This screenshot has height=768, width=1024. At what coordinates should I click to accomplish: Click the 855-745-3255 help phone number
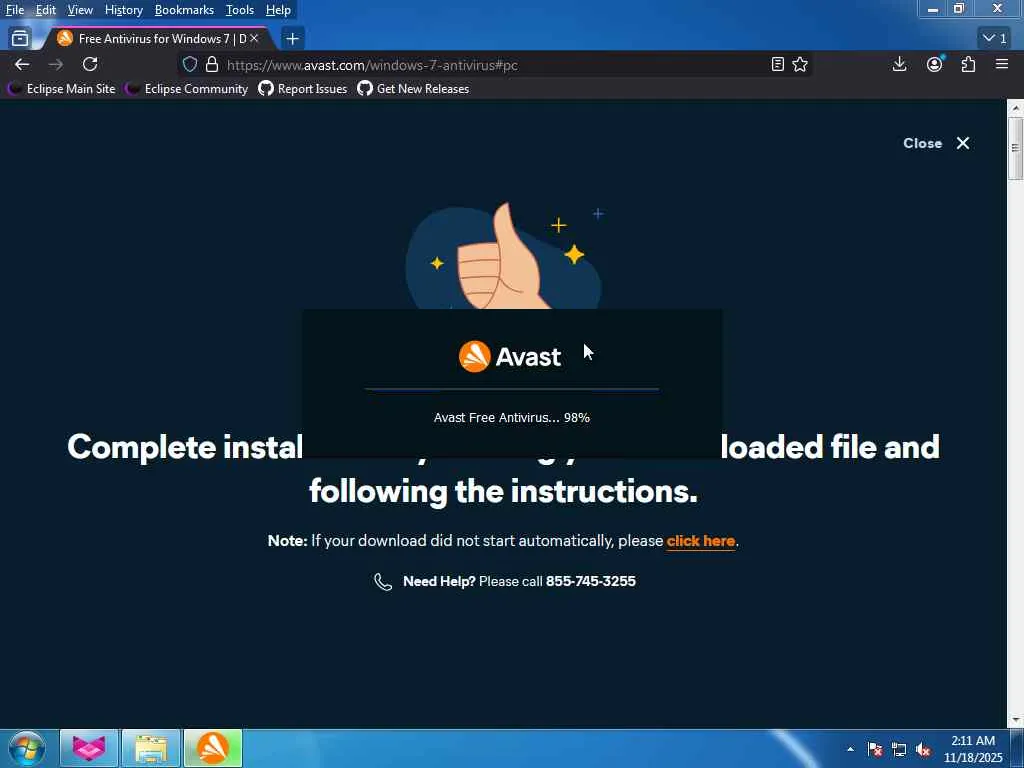point(590,581)
